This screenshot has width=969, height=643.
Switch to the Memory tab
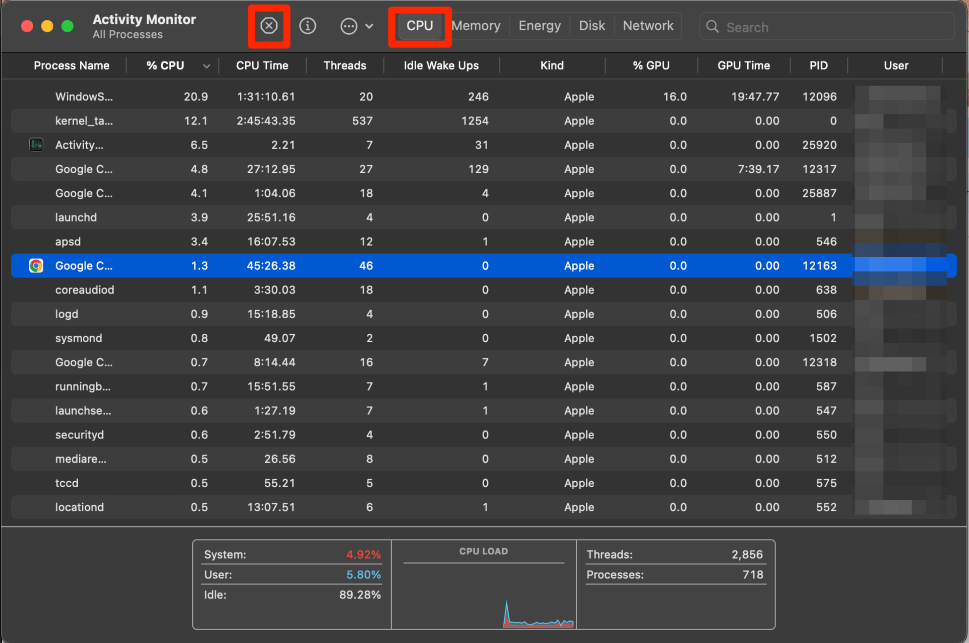click(475, 26)
